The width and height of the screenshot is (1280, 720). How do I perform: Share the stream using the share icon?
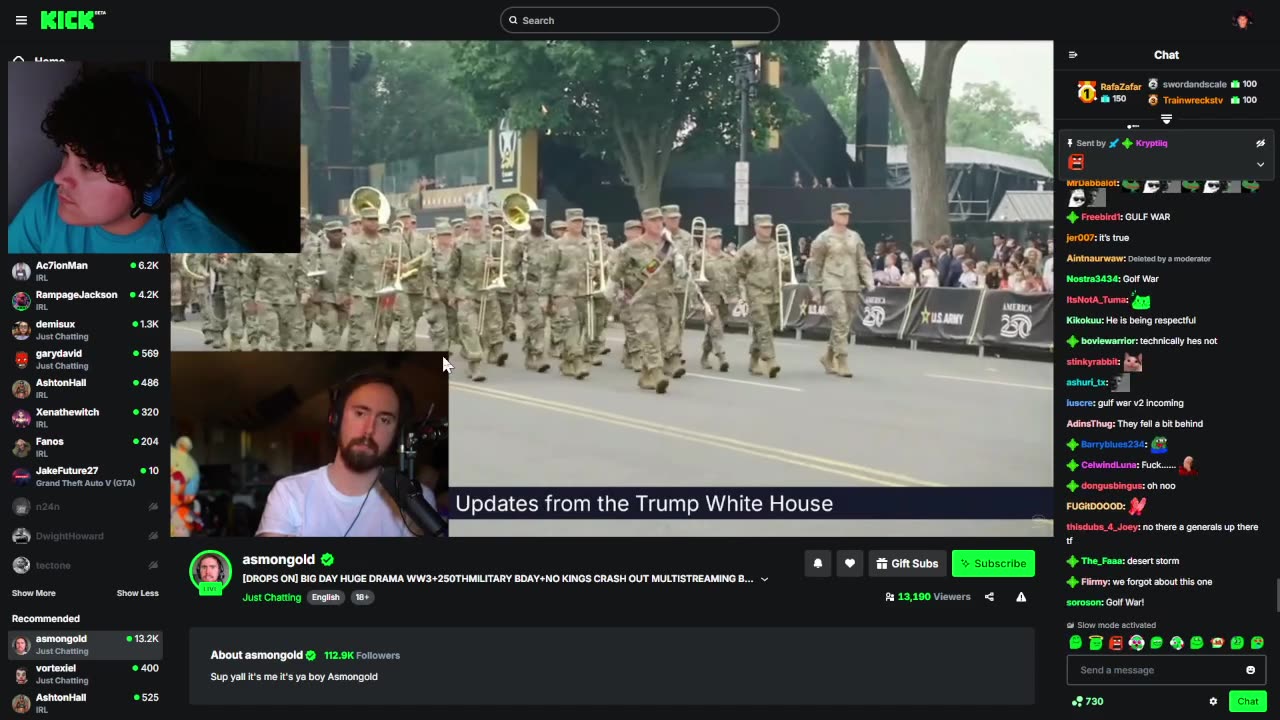(x=989, y=597)
